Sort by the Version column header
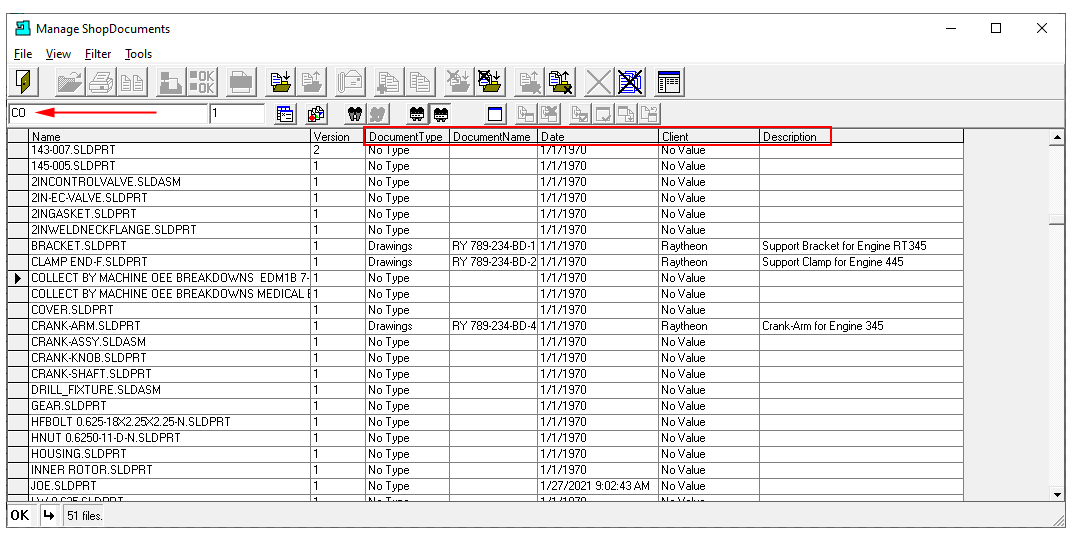The image size is (1073, 542). (x=337, y=136)
